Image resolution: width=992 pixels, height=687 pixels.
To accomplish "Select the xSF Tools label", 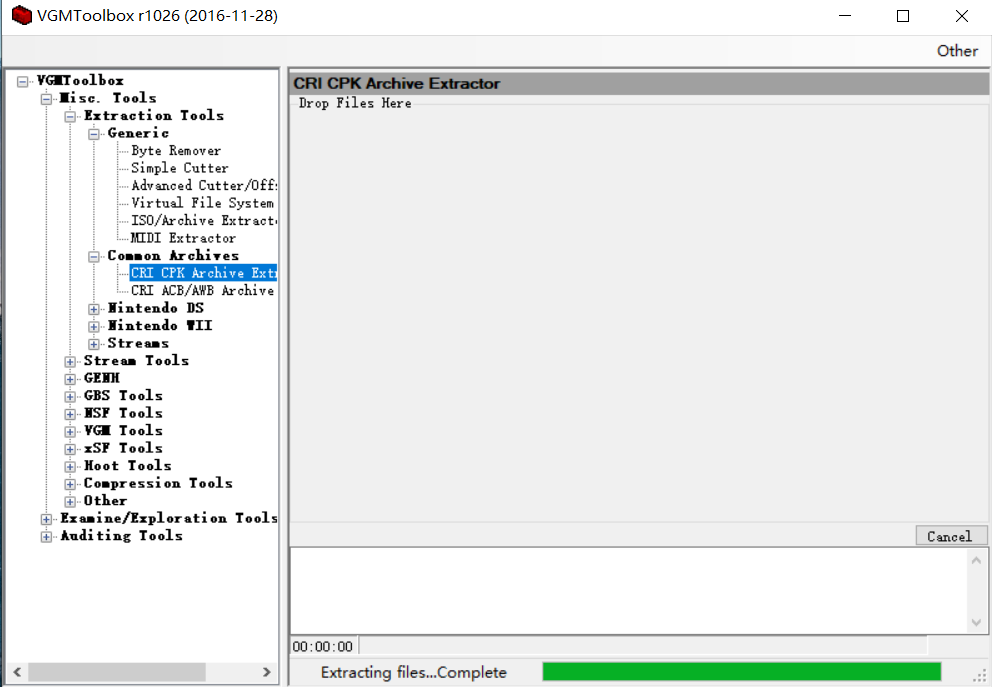I will (x=123, y=448).
